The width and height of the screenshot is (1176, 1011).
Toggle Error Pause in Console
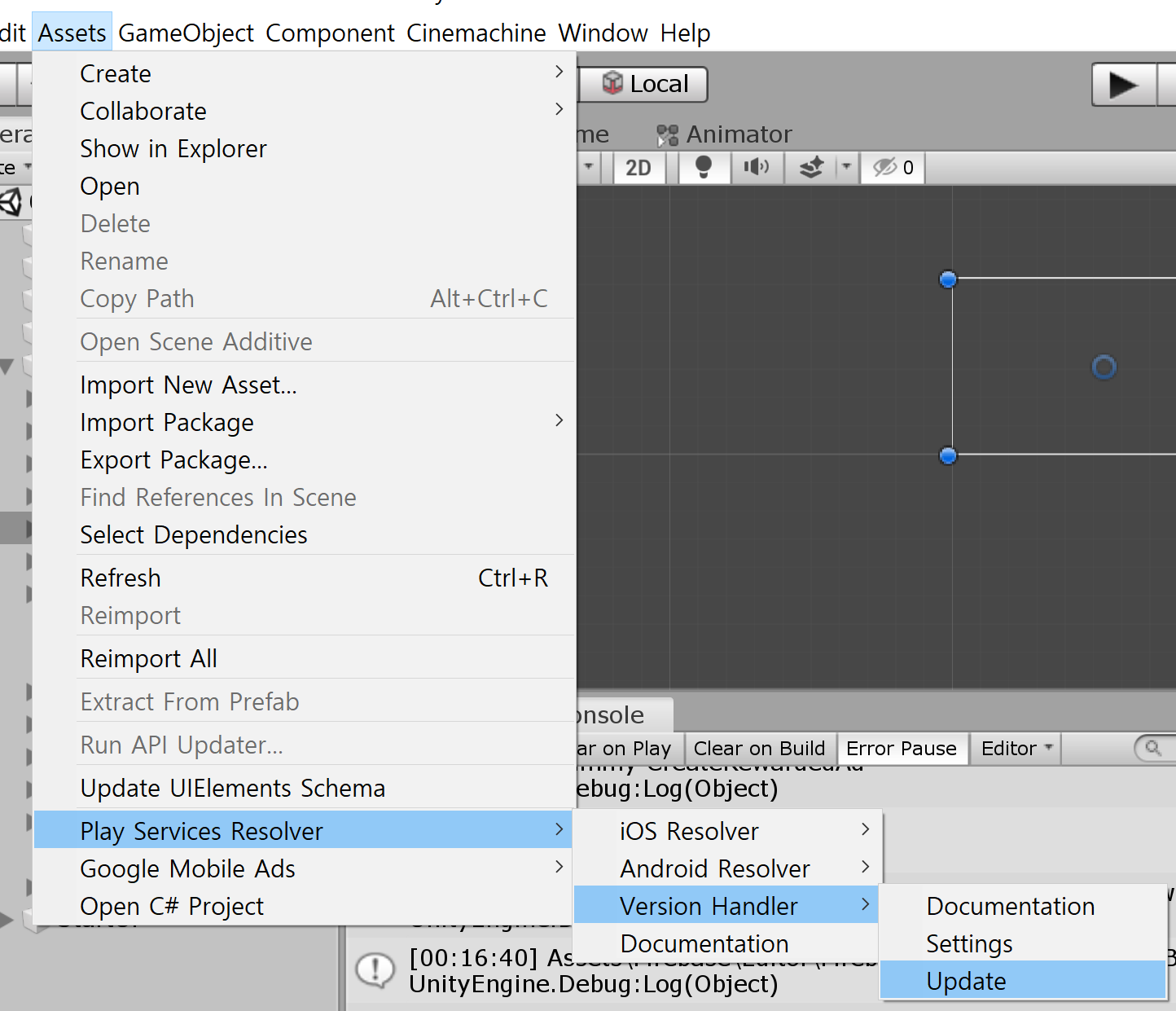click(902, 748)
